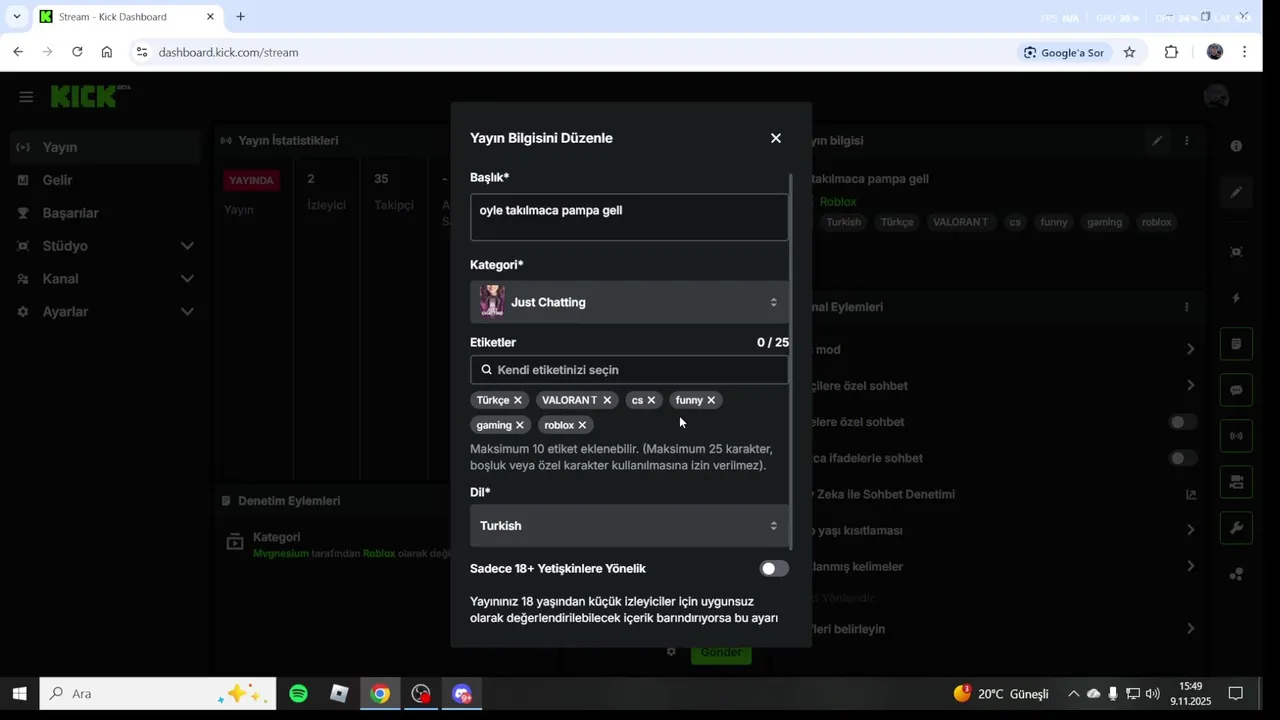The width and height of the screenshot is (1280, 720).
Task: Click the pencil edit icon in Yayın bilgisi
Action: (x=1157, y=141)
